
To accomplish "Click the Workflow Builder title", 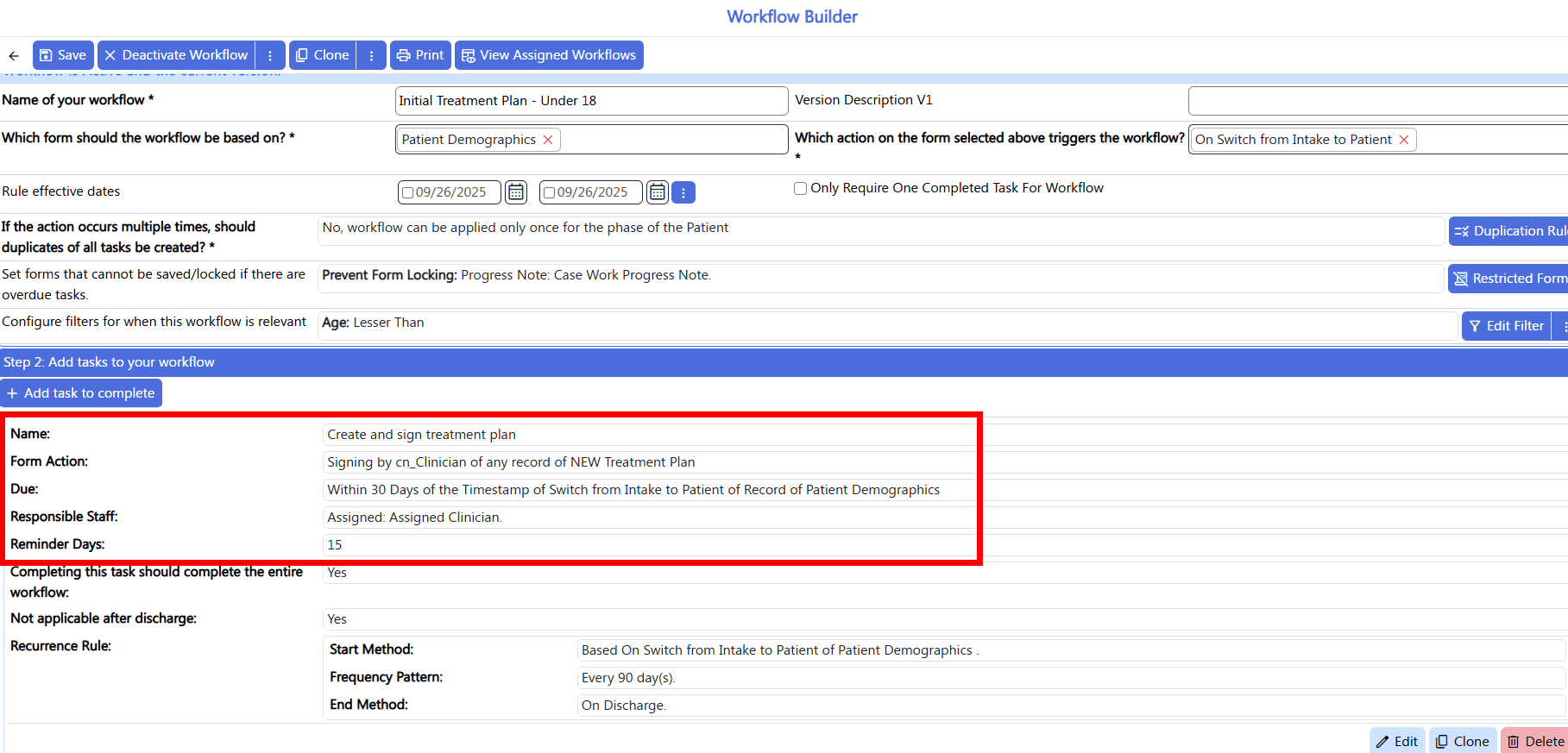I will point(792,16).
